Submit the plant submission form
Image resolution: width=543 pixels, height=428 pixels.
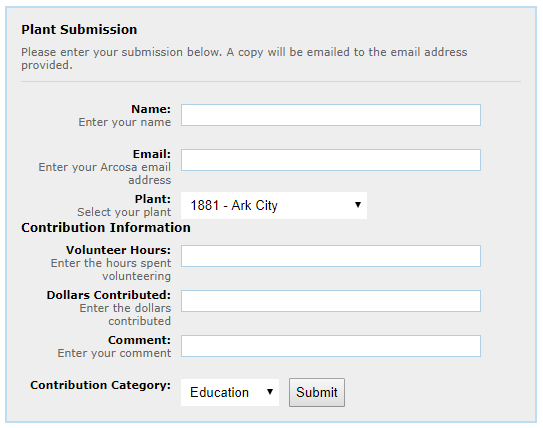tap(317, 392)
